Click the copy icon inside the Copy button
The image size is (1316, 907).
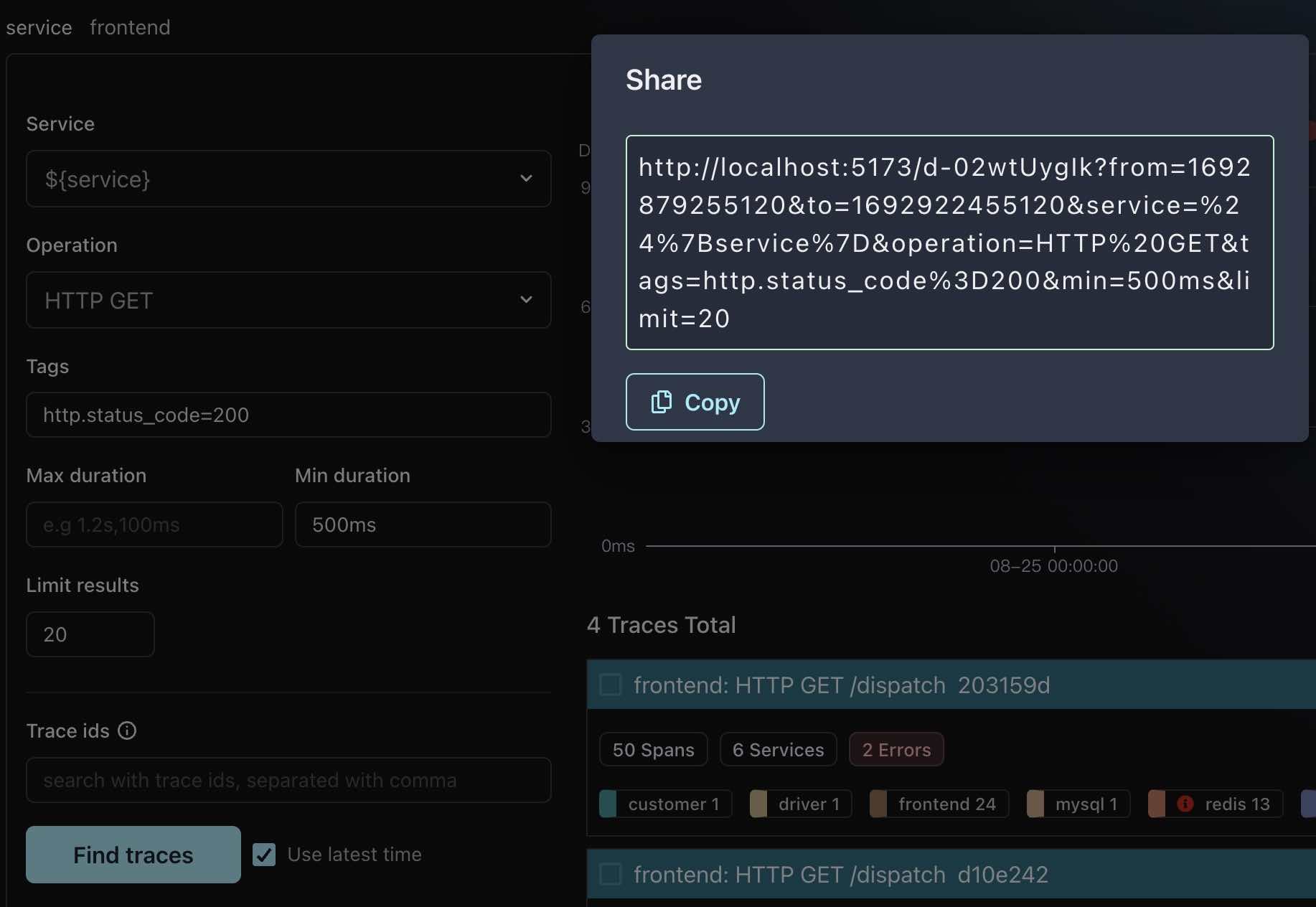coord(662,402)
